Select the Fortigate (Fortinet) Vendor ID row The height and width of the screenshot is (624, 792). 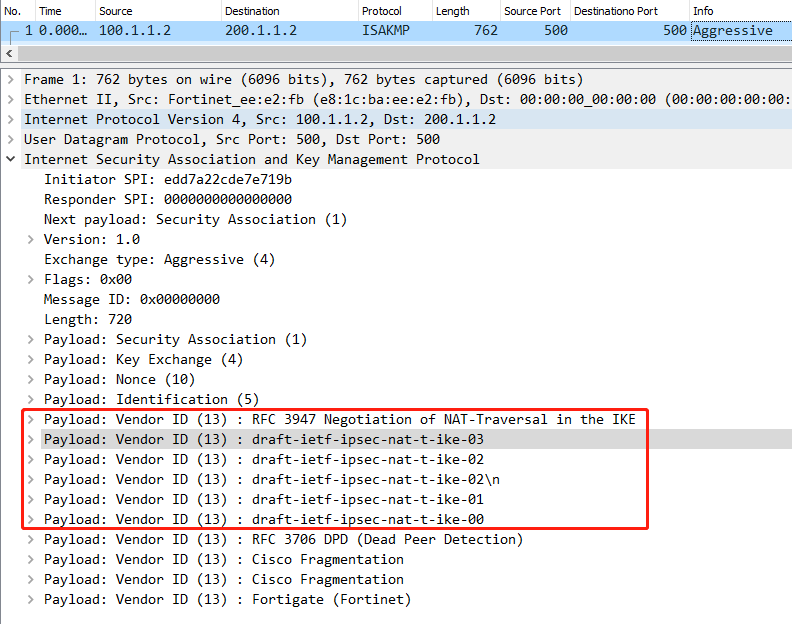pos(227,599)
